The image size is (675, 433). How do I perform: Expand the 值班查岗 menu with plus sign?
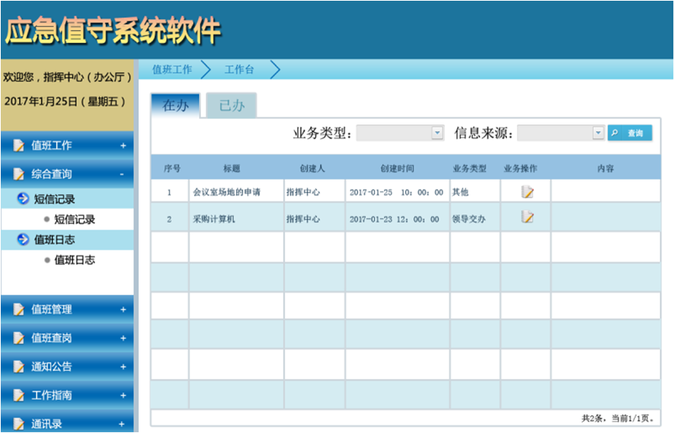coord(123,338)
